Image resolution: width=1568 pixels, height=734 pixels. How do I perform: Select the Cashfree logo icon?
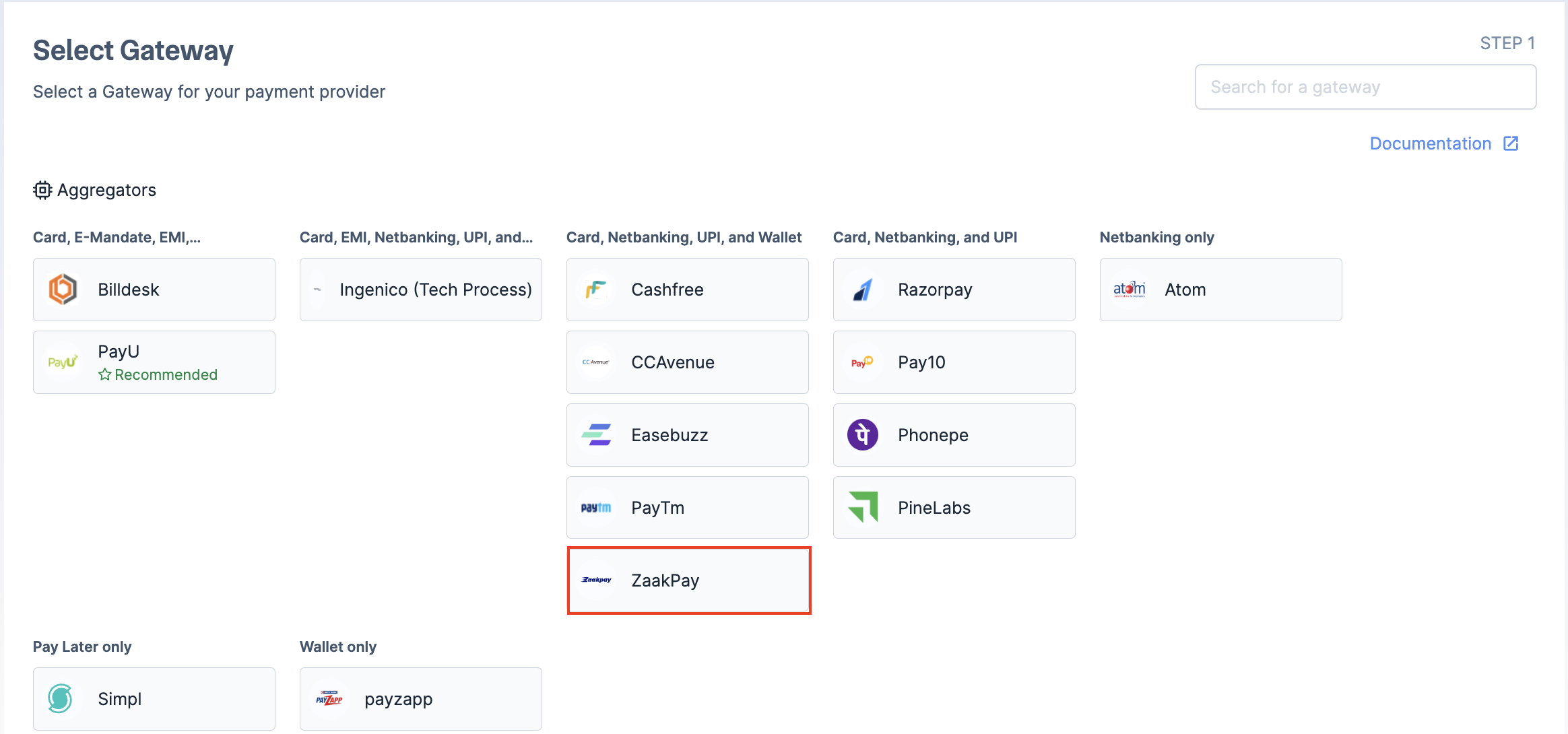coord(596,290)
